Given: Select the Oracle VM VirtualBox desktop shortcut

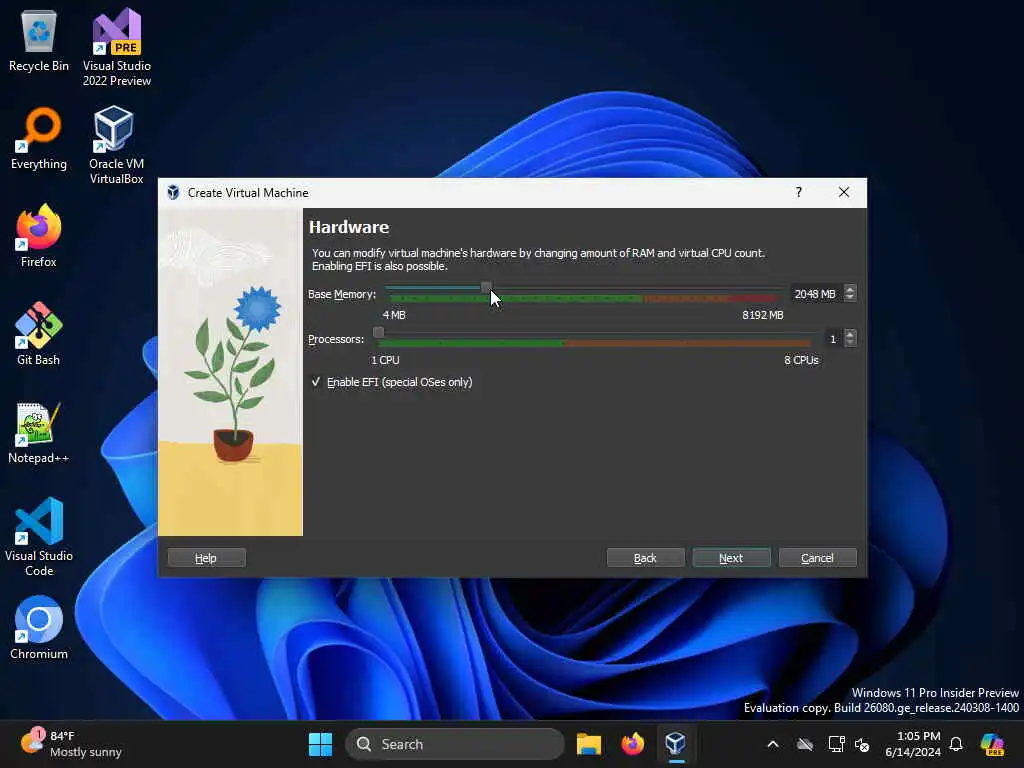Looking at the screenshot, I should click(x=116, y=145).
